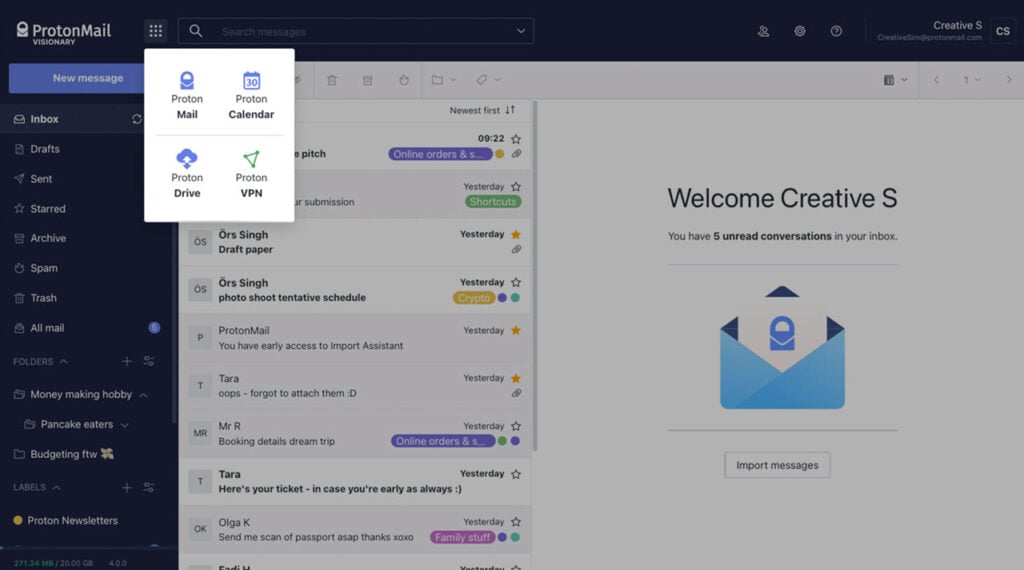Open the Spam folder
This screenshot has height=570, width=1024.
[44, 268]
